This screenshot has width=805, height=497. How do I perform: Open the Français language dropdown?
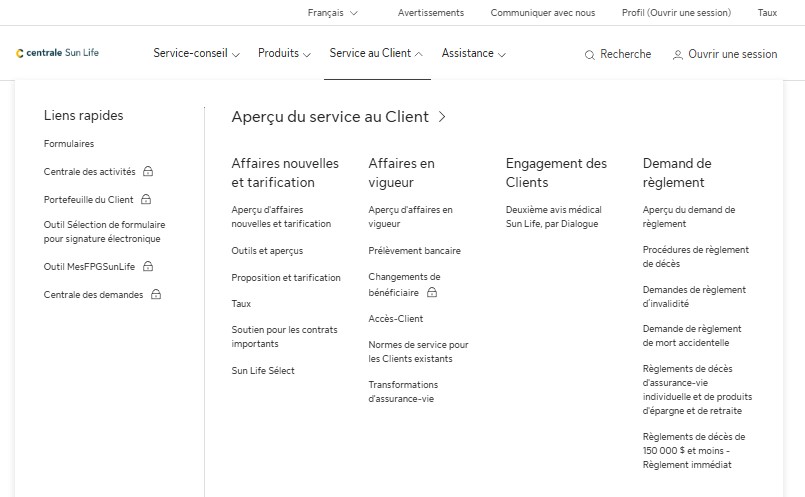coord(333,13)
